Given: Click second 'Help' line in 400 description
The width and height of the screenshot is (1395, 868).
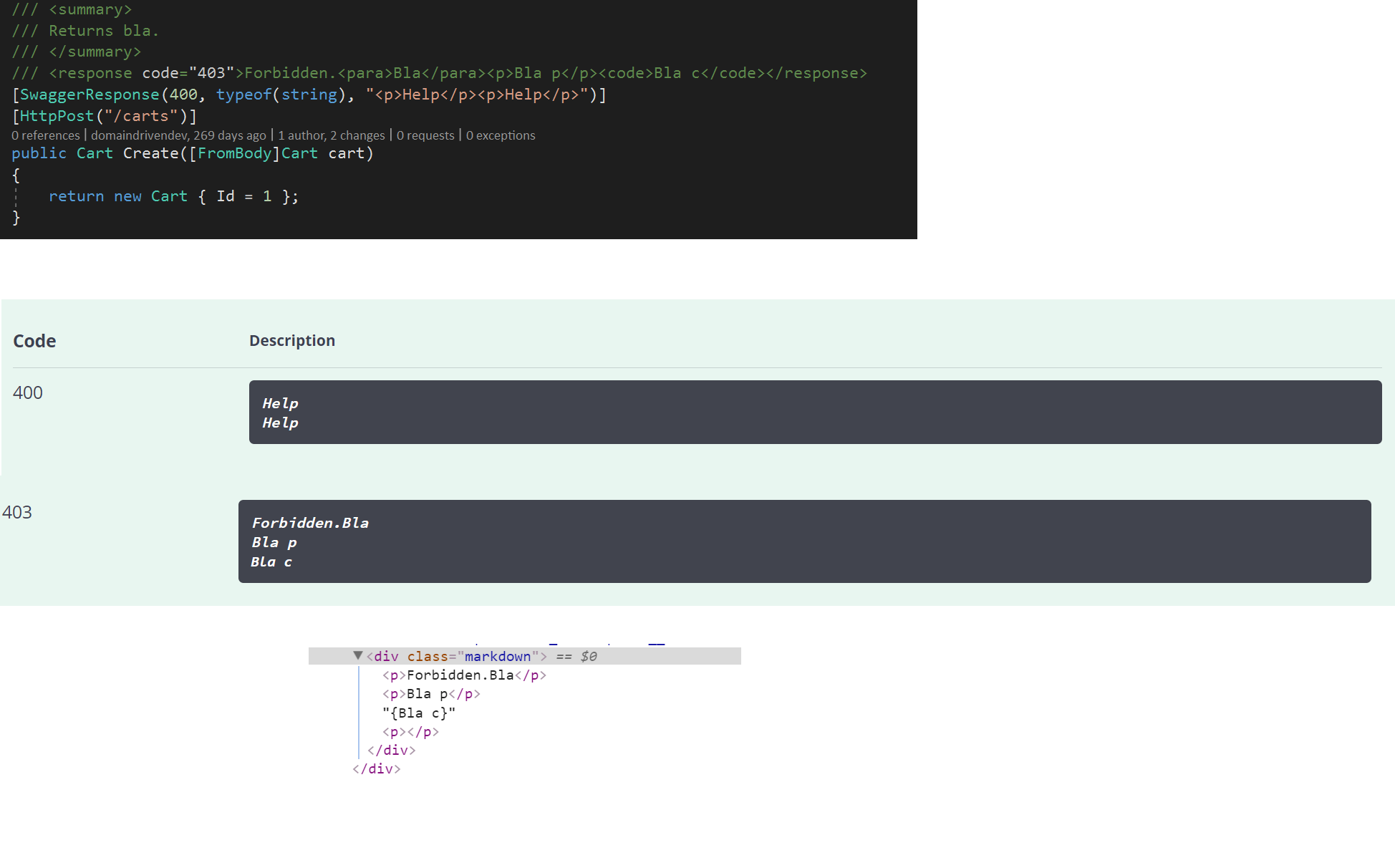Looking at the screenshot, I should [280, 423].
